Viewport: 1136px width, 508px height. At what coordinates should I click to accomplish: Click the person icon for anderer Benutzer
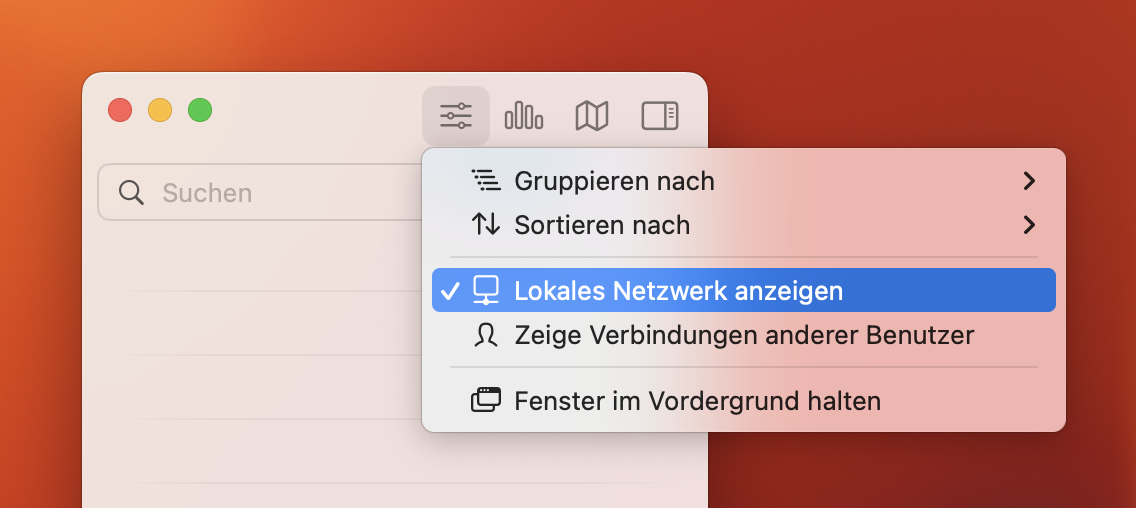pos(486,335)
